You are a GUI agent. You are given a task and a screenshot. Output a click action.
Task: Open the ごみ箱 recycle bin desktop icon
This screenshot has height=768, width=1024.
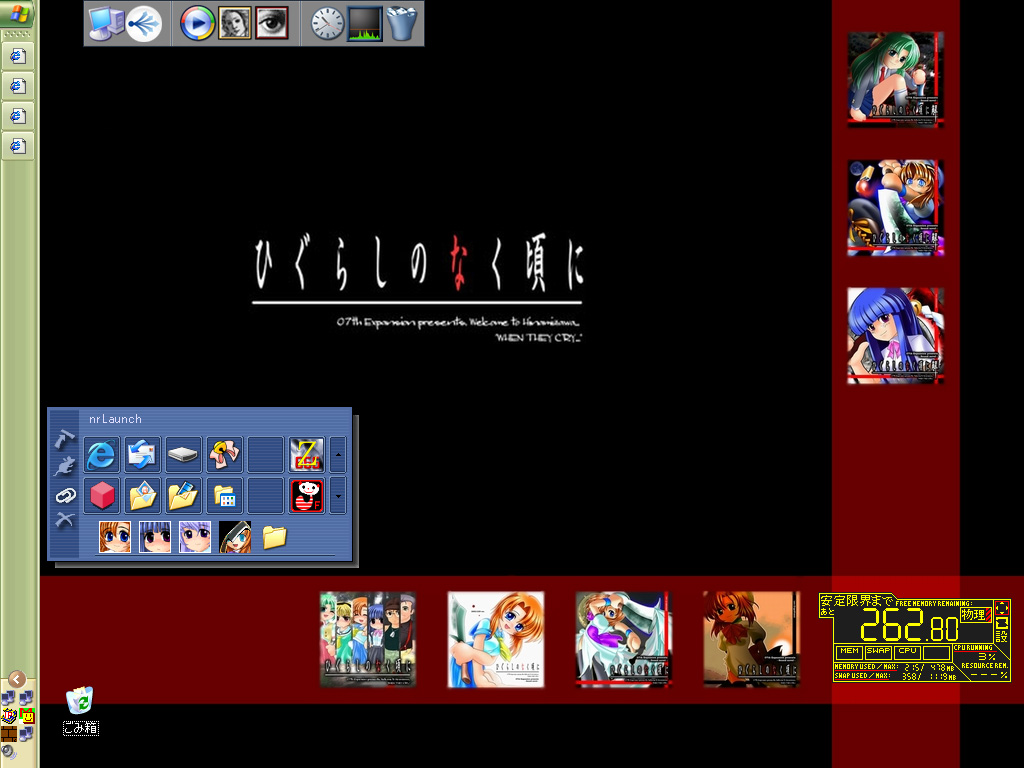coord(80,711)
